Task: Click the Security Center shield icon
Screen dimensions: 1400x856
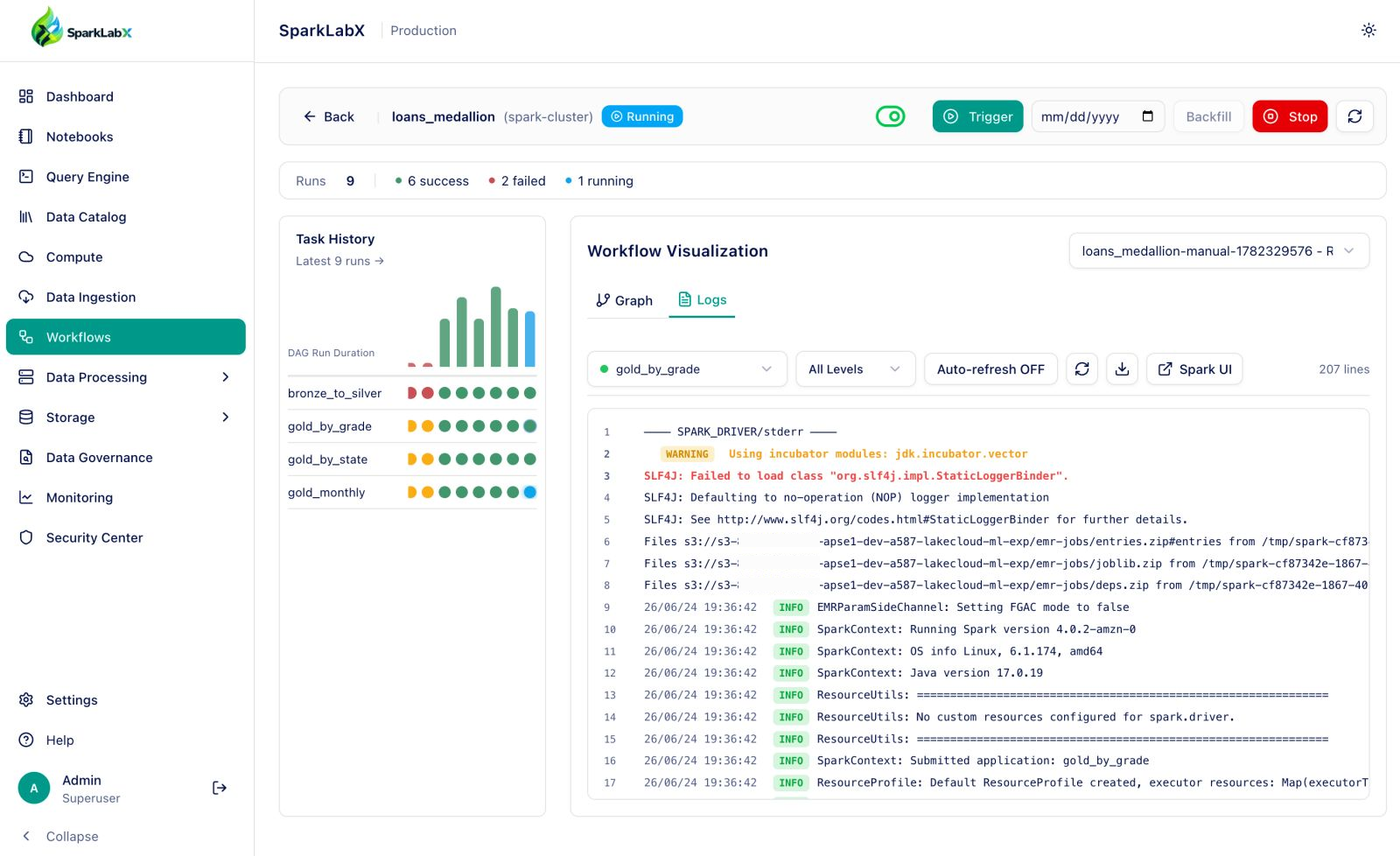Action: point(26,537)
